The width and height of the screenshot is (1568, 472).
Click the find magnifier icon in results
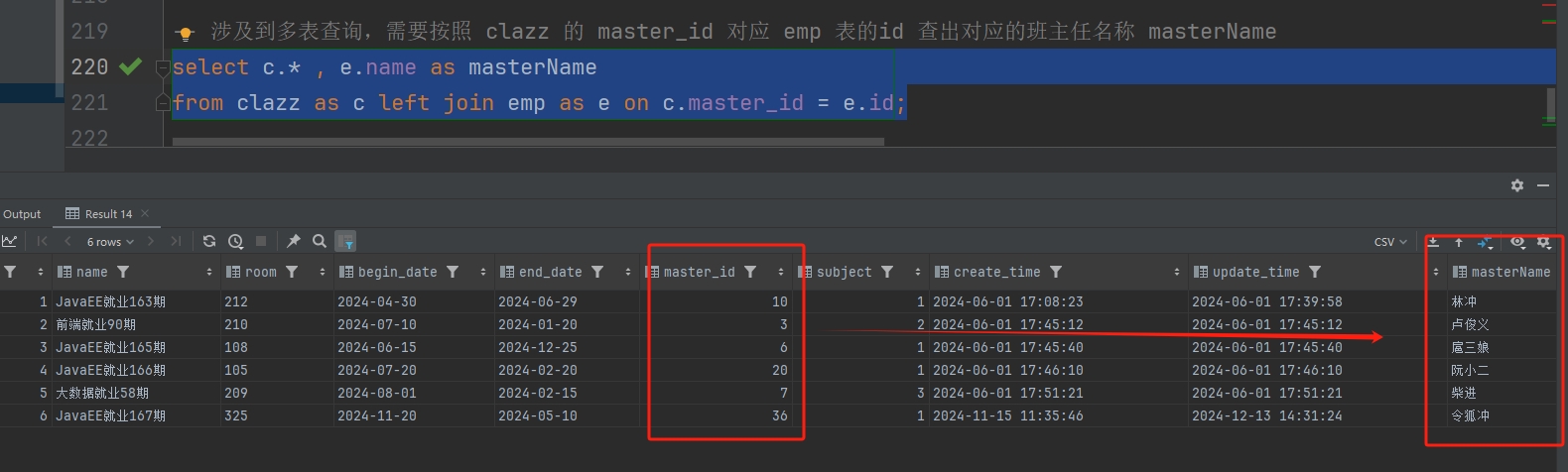click(320, 241)
